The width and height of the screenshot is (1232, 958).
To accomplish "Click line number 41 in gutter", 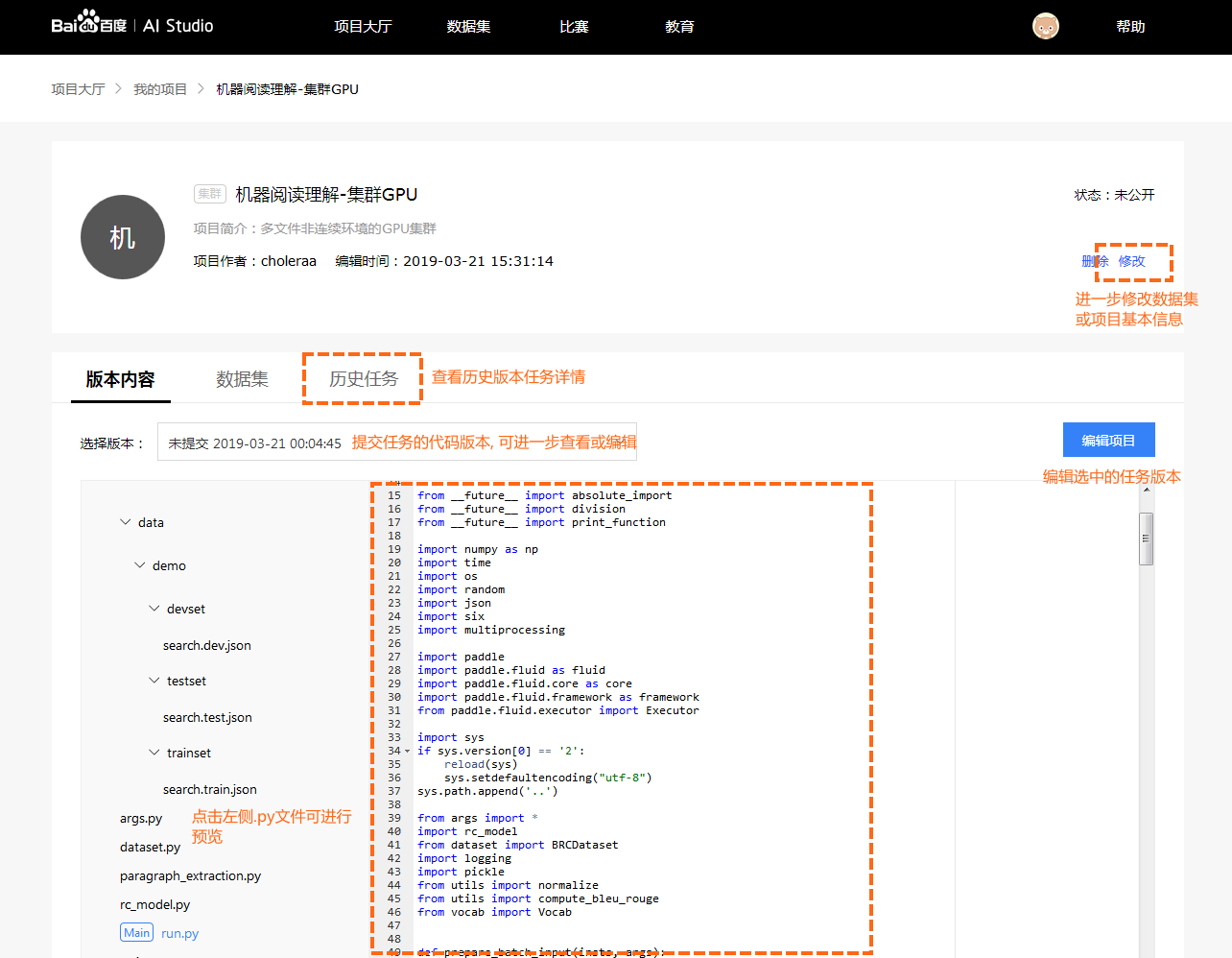I will (x=394, y=845).
